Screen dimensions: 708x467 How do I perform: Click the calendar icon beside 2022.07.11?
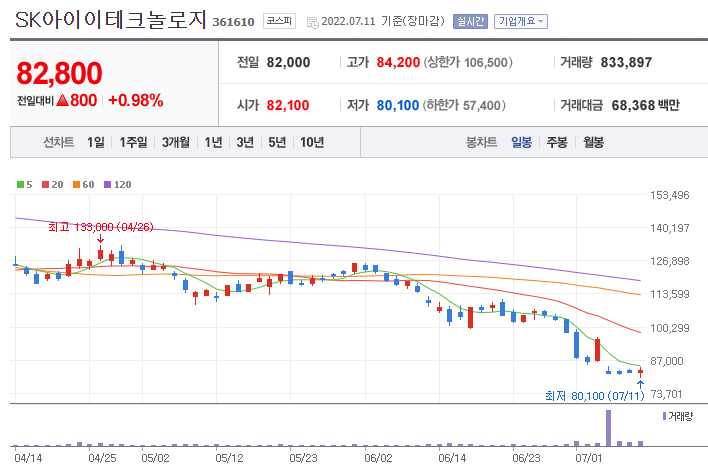pyautogui.click(x=312, y=22)
